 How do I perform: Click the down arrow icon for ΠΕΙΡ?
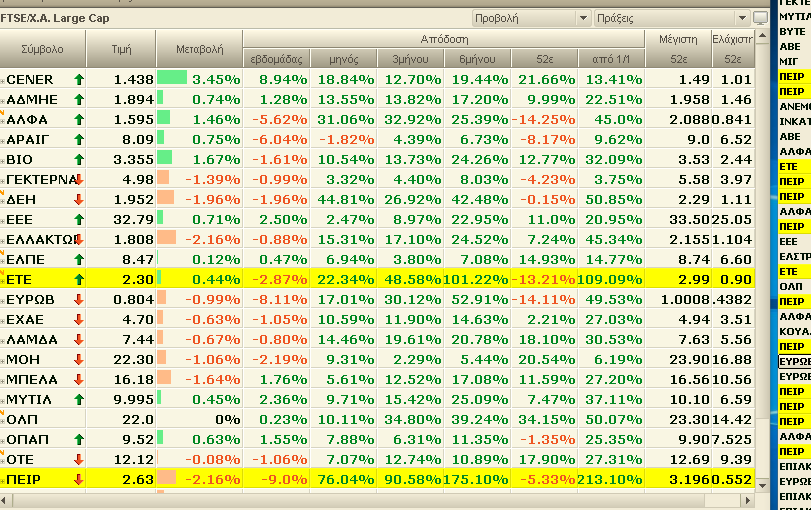[x=79, y=479]
